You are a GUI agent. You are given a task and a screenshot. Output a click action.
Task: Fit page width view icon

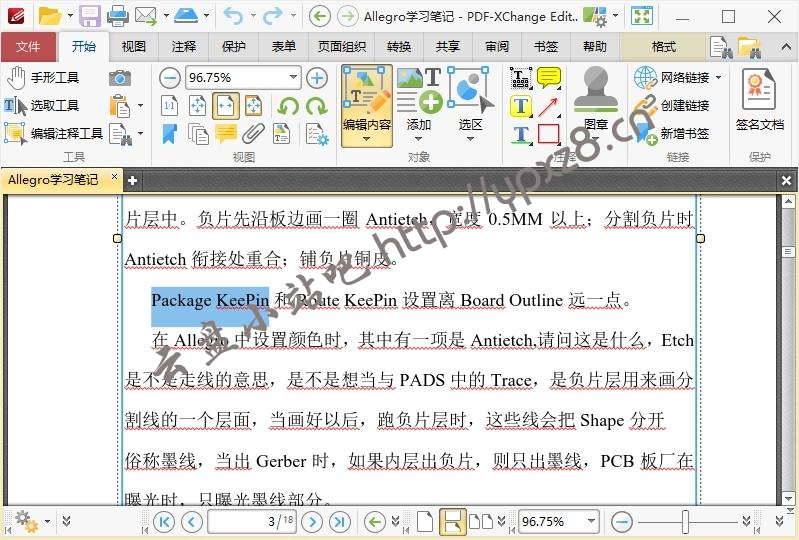(x=226, y=106)
